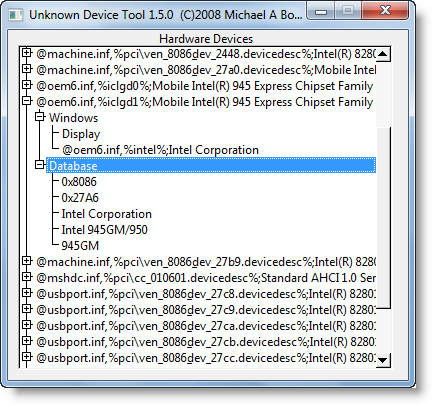Minimize the Unknown Device Tool window
This screenshot has width=432, height=404.
tap(321, 12)
